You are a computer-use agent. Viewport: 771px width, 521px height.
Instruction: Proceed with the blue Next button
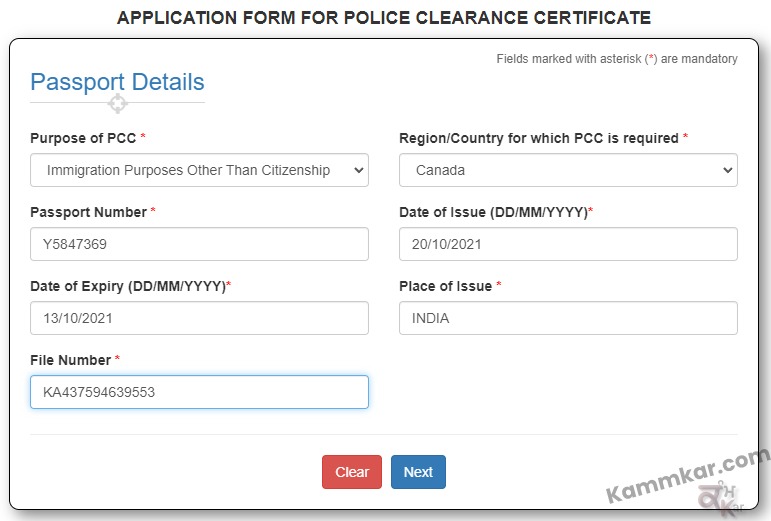click(418, 472)
